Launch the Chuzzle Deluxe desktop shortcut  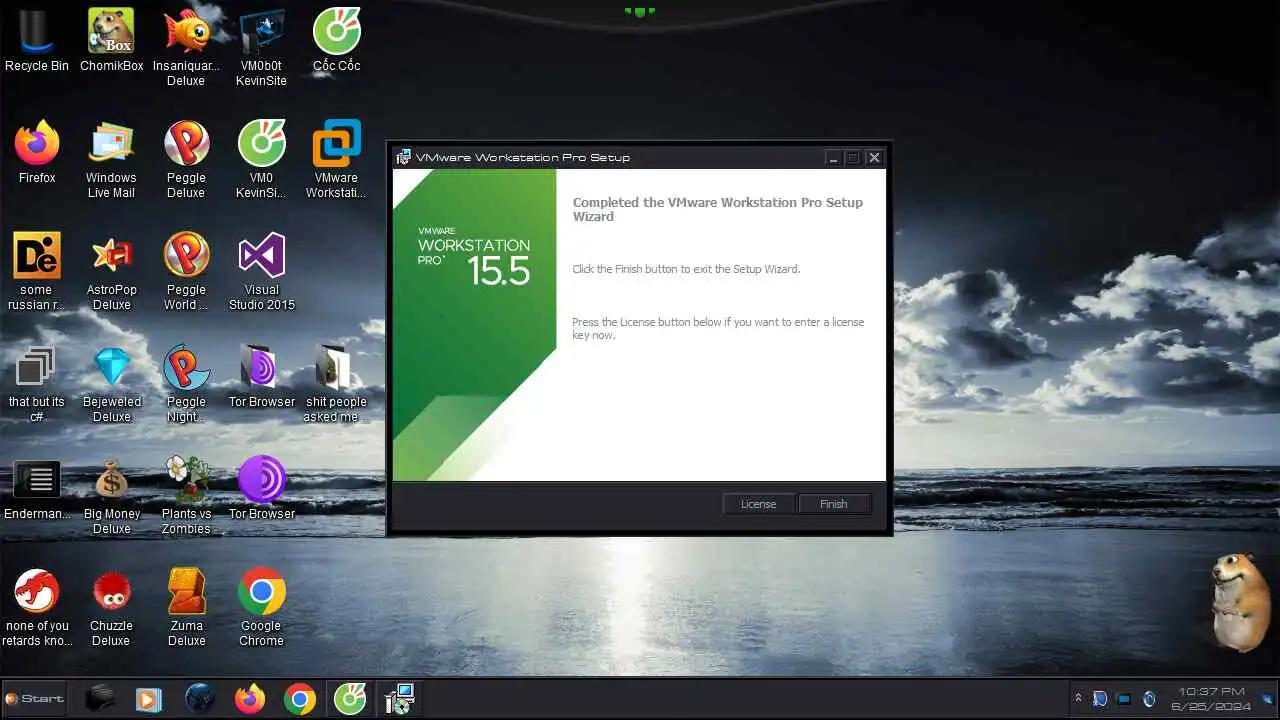(112, 609)
